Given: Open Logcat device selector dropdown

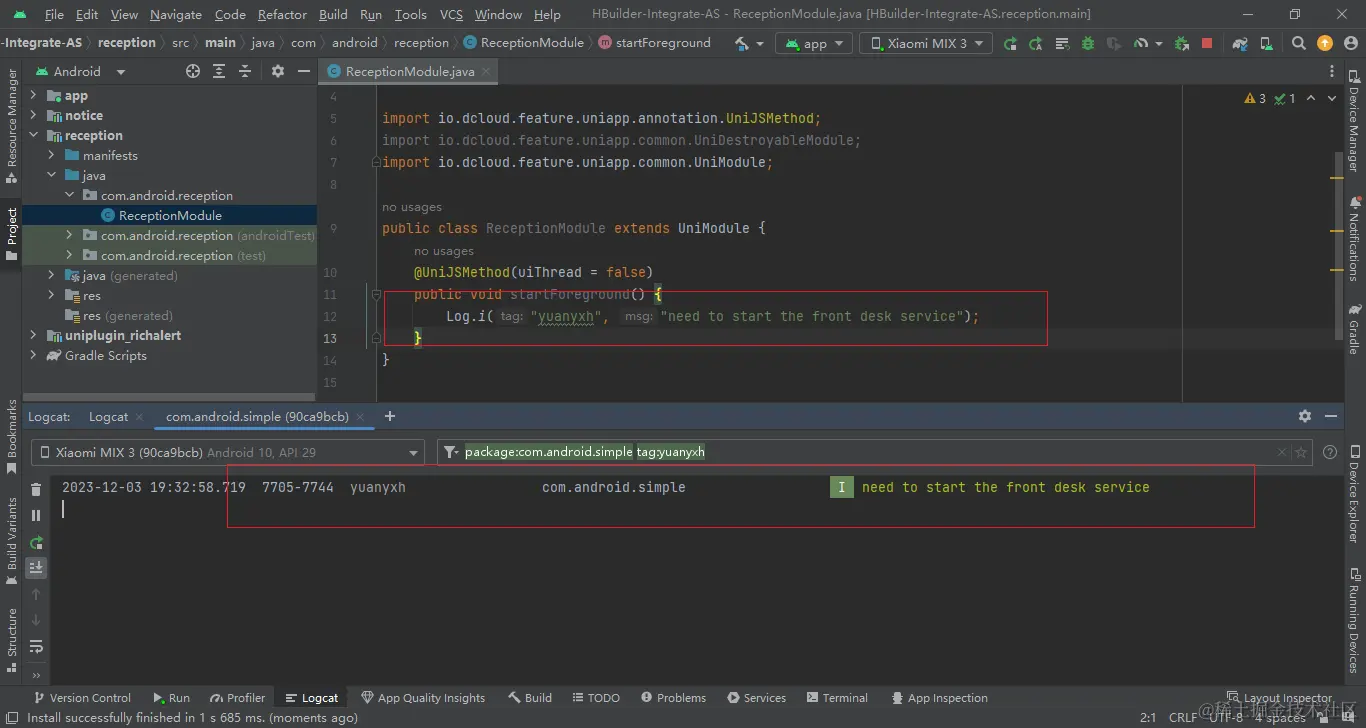Looking at the screenshot, I should 228,452.
